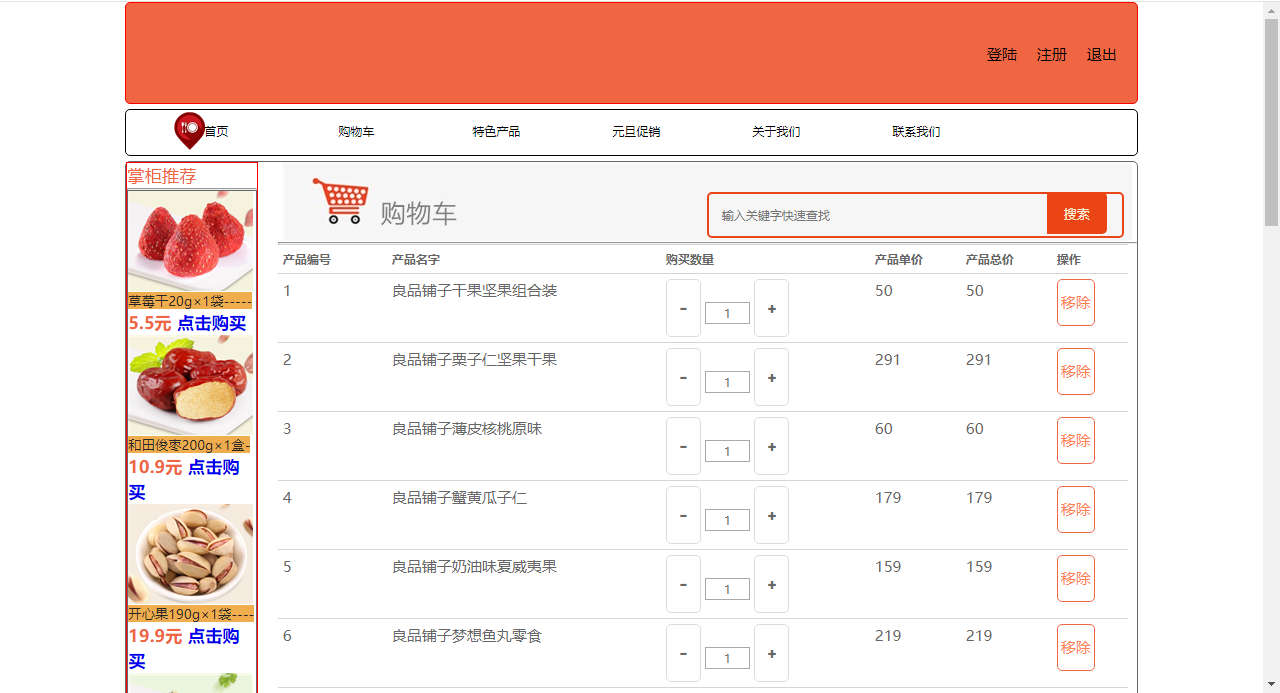Click the quantity field for 良品铺子梦想鱼丸零食
Screen dimensions: 1280x693
click(727, 658)
